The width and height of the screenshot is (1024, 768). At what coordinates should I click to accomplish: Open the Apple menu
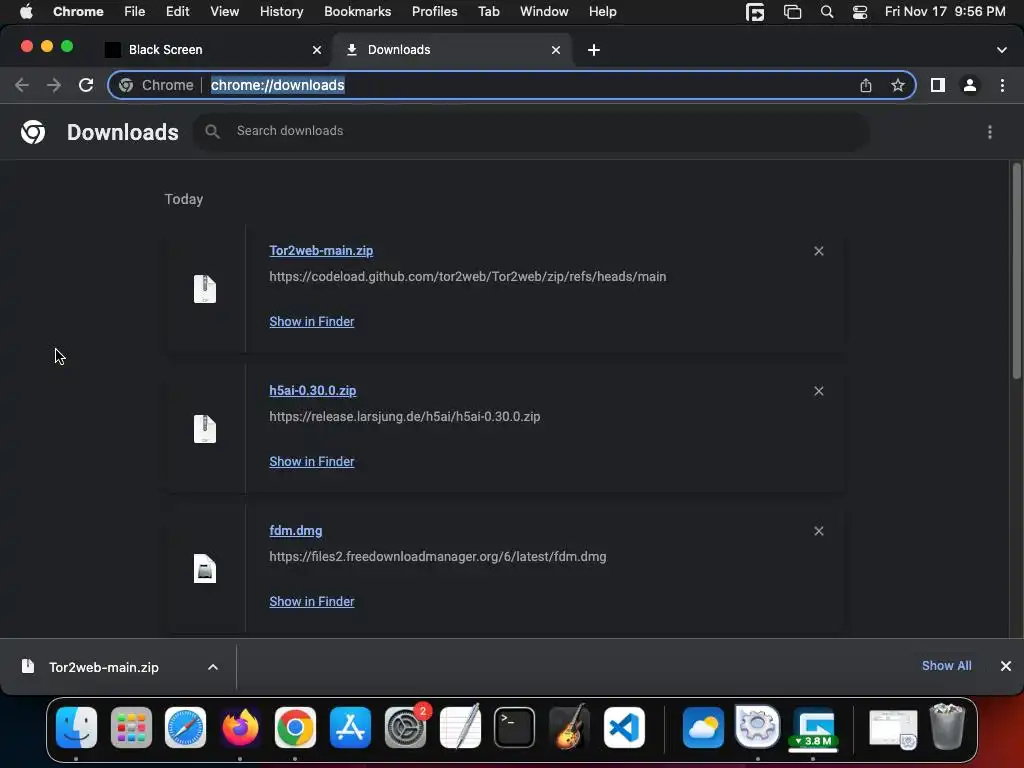tap(26, 12)
